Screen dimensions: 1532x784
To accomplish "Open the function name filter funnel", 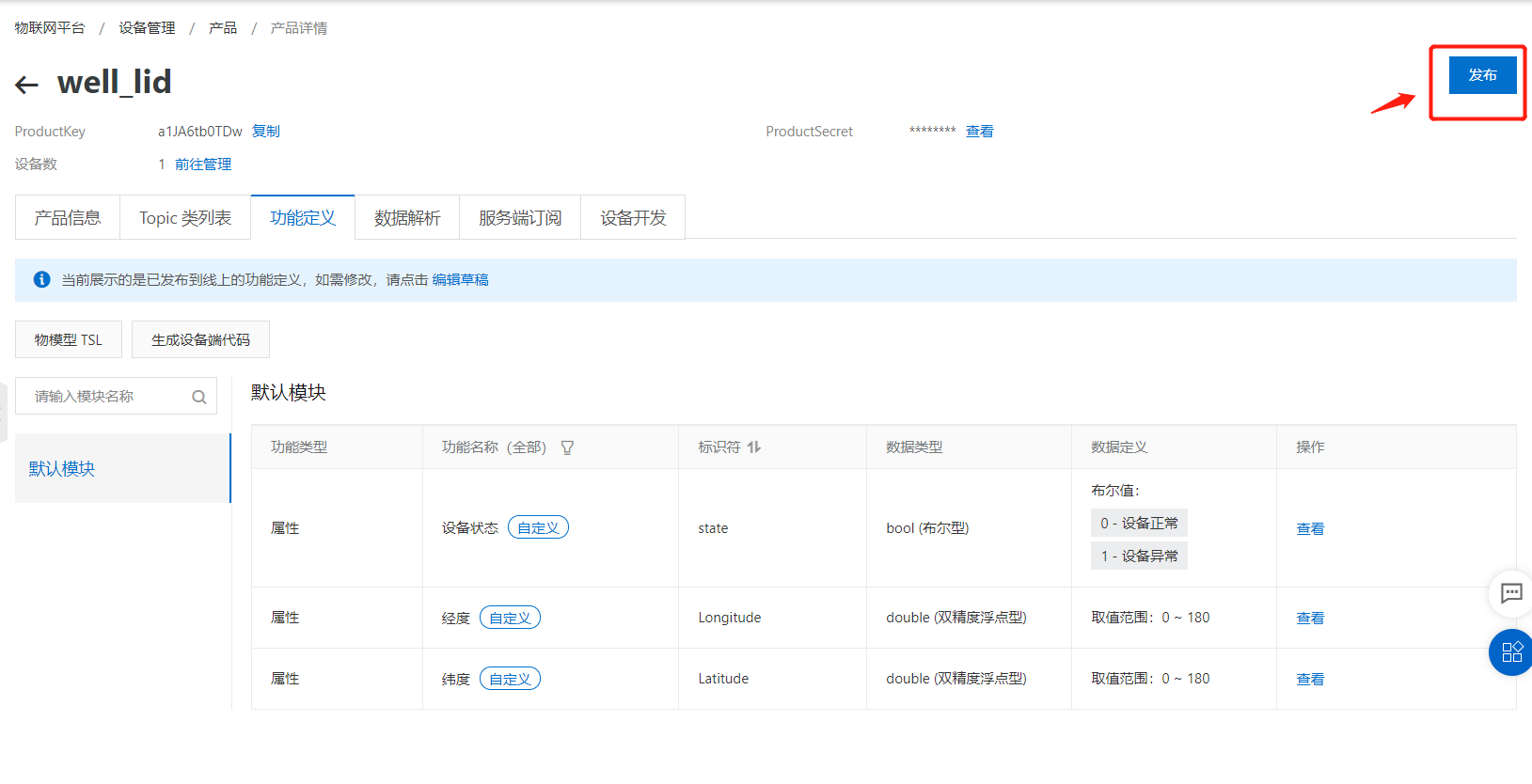I will (567, 447).
